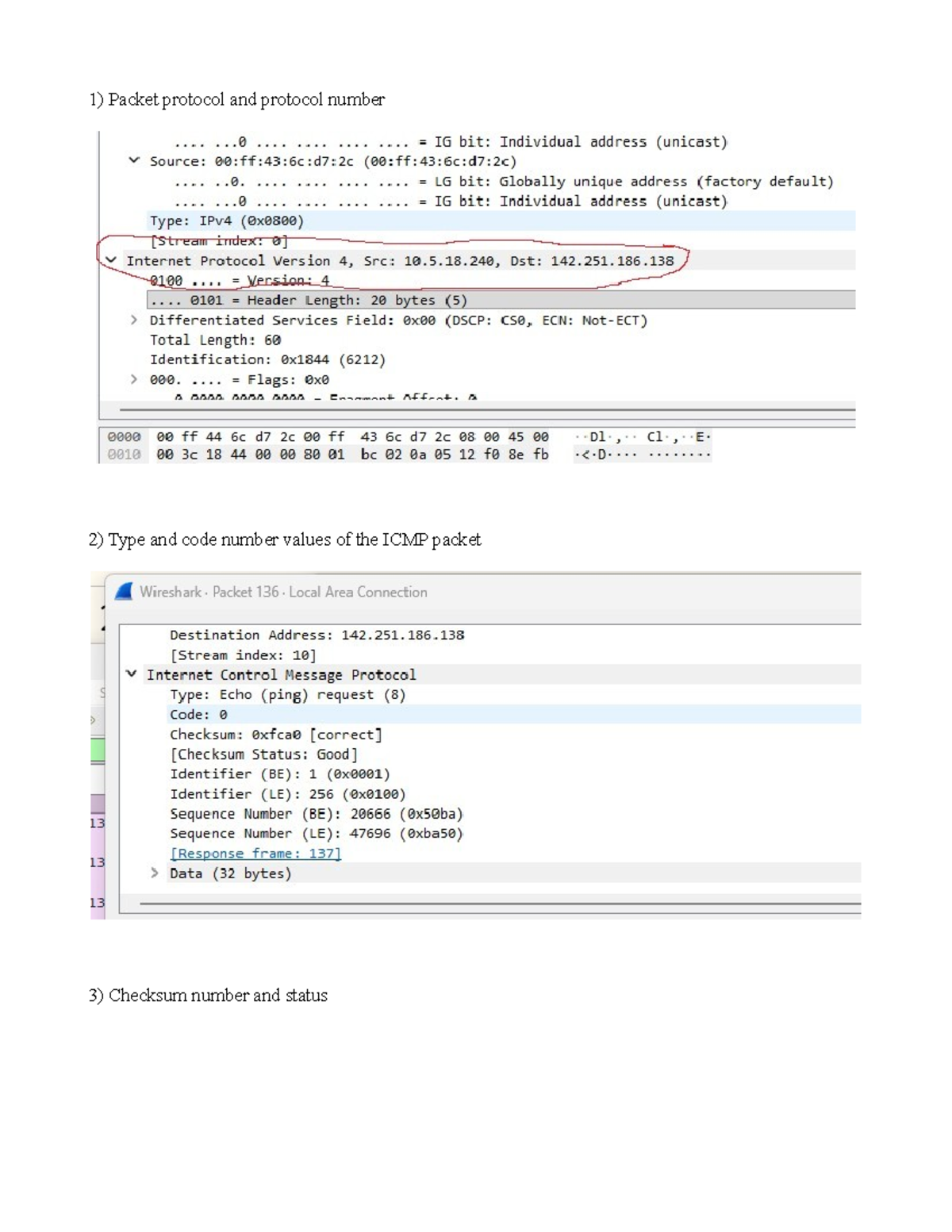The width and height of the screenshot is (952, 1232).
Task: Collapse the Source 00:ff:43:6c:d7:2c tree node
Action: tap(134, 160)
